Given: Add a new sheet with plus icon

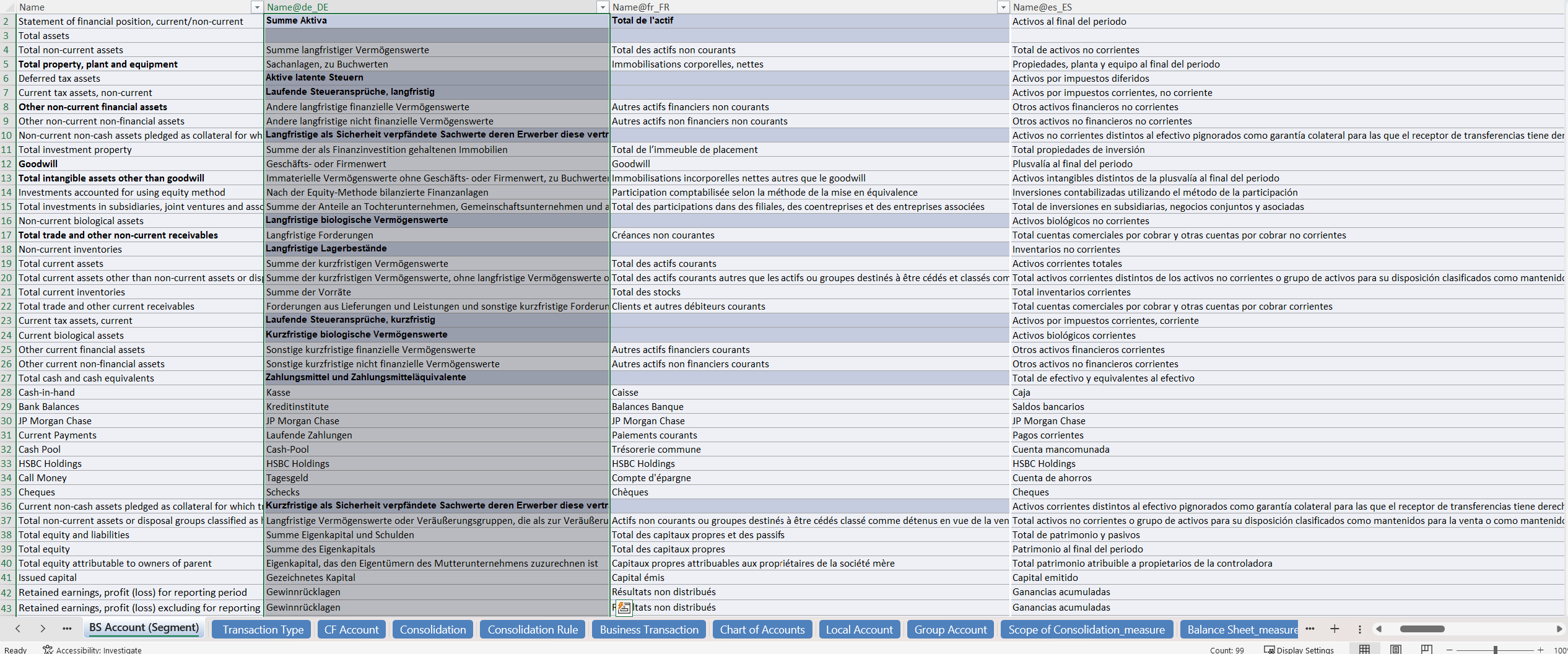Looking at the screenshot, I should tap(1335, 629).
